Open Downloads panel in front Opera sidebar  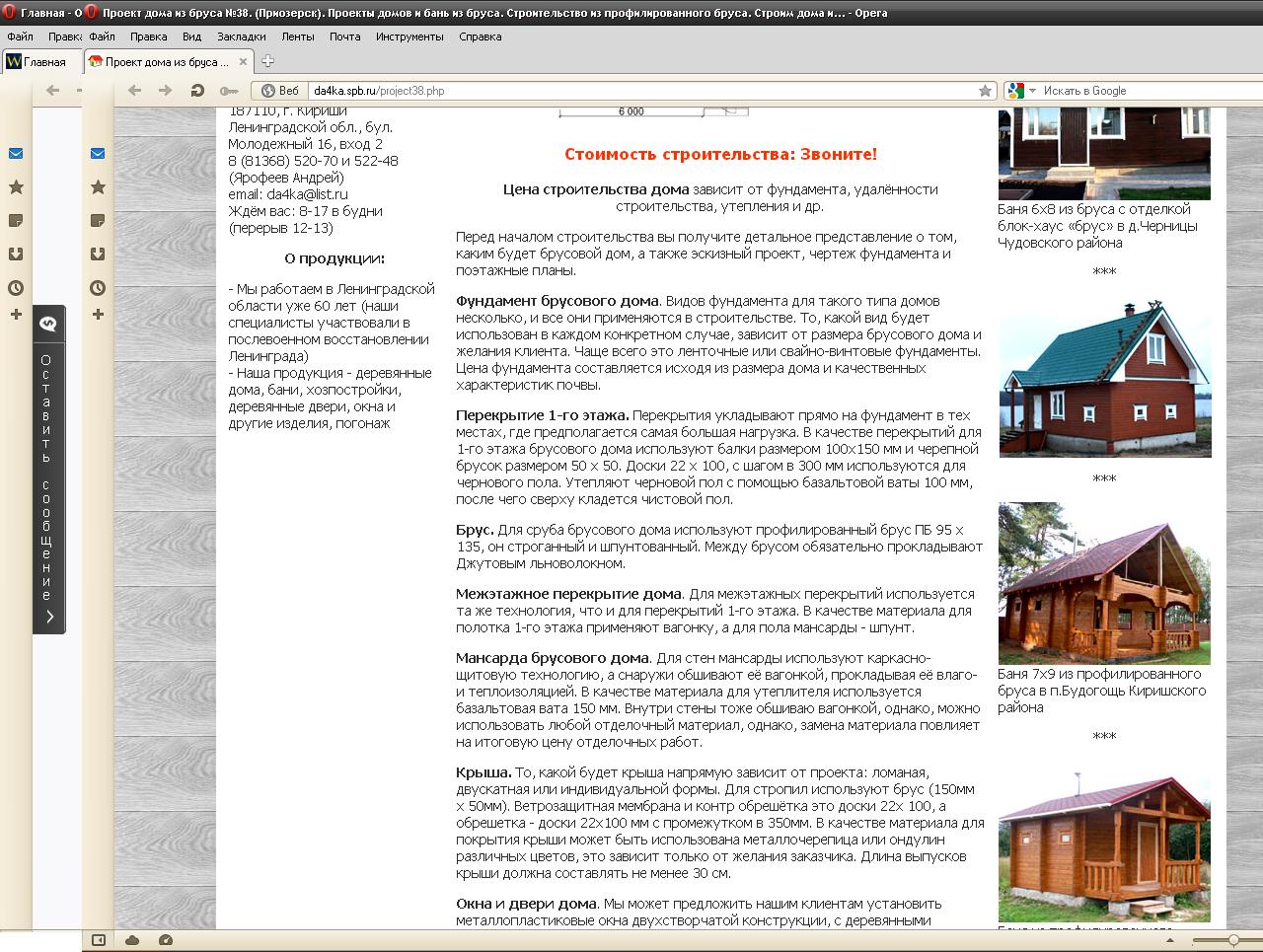point(98,255)
